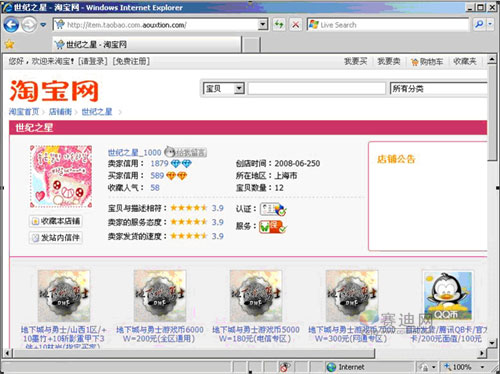Refresh the page with the green arrows icon
Image resolution: width=500 pixels, height=374 pixels.
pyautogui.click(x=279, y=25)
